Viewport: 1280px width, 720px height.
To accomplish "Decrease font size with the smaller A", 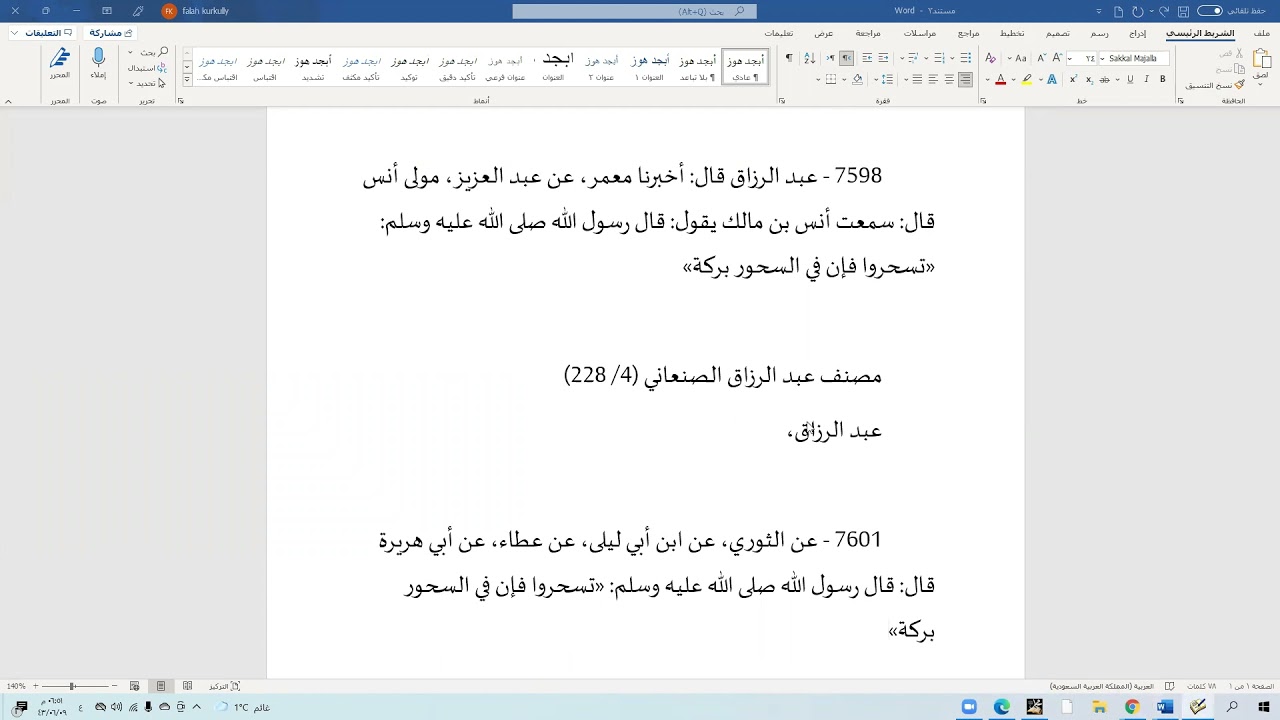I will coord(1042,58).
